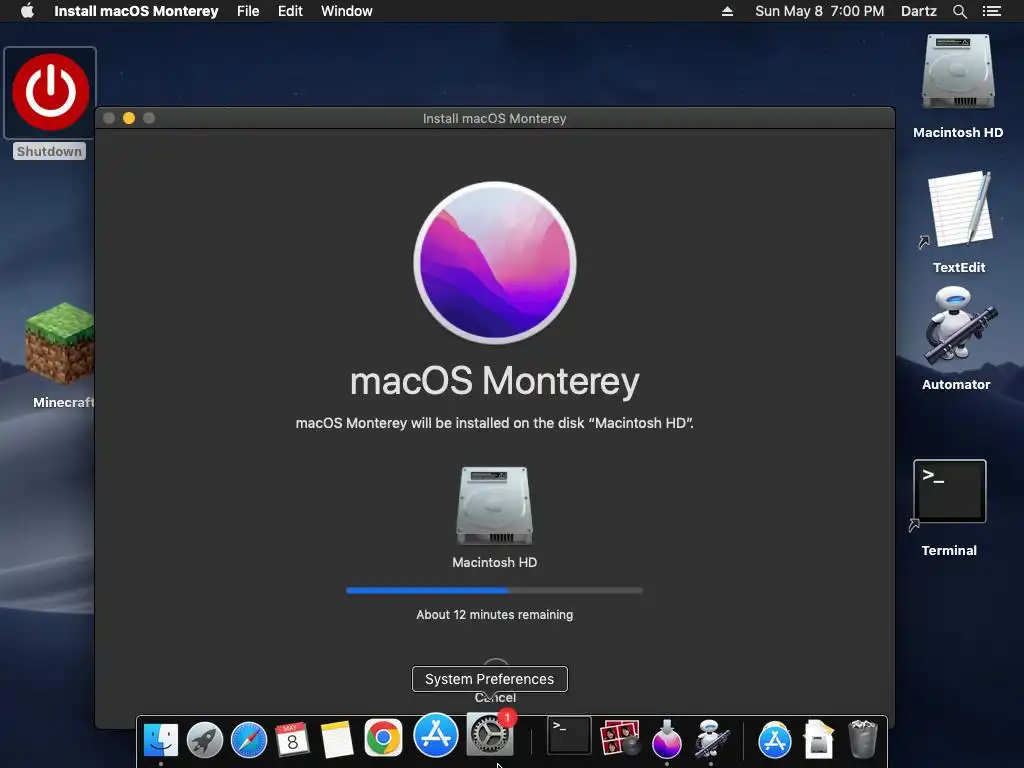Open the Apple menu
Image resolution: width=1024 pixels, height=768 pixels.
click(27, 11)
